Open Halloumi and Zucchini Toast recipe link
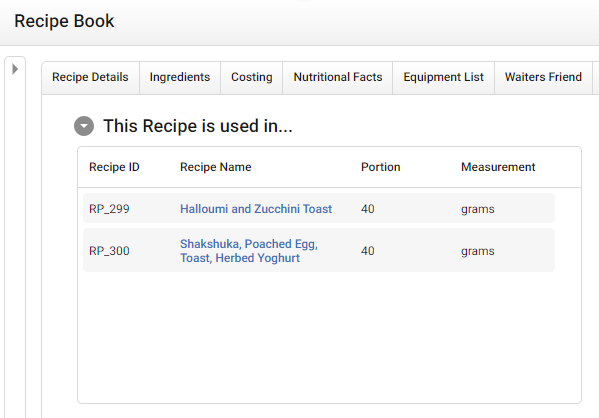The image size is (599, 418). [256, 209]
